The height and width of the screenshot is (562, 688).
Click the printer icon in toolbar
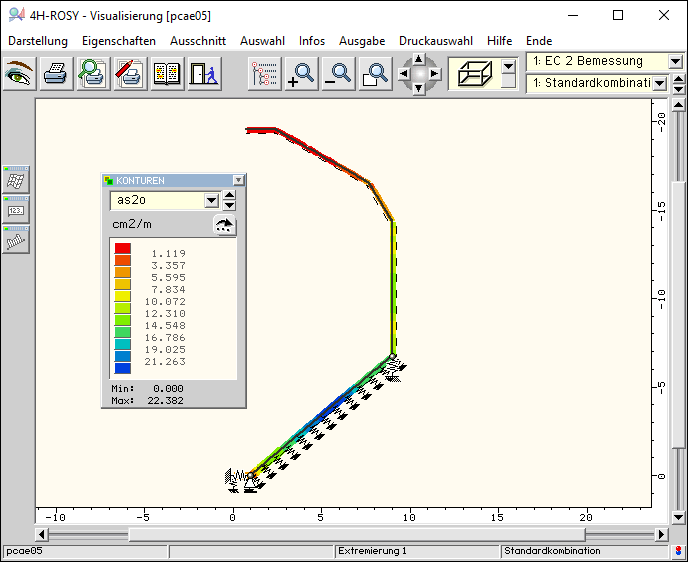(56, 74)
